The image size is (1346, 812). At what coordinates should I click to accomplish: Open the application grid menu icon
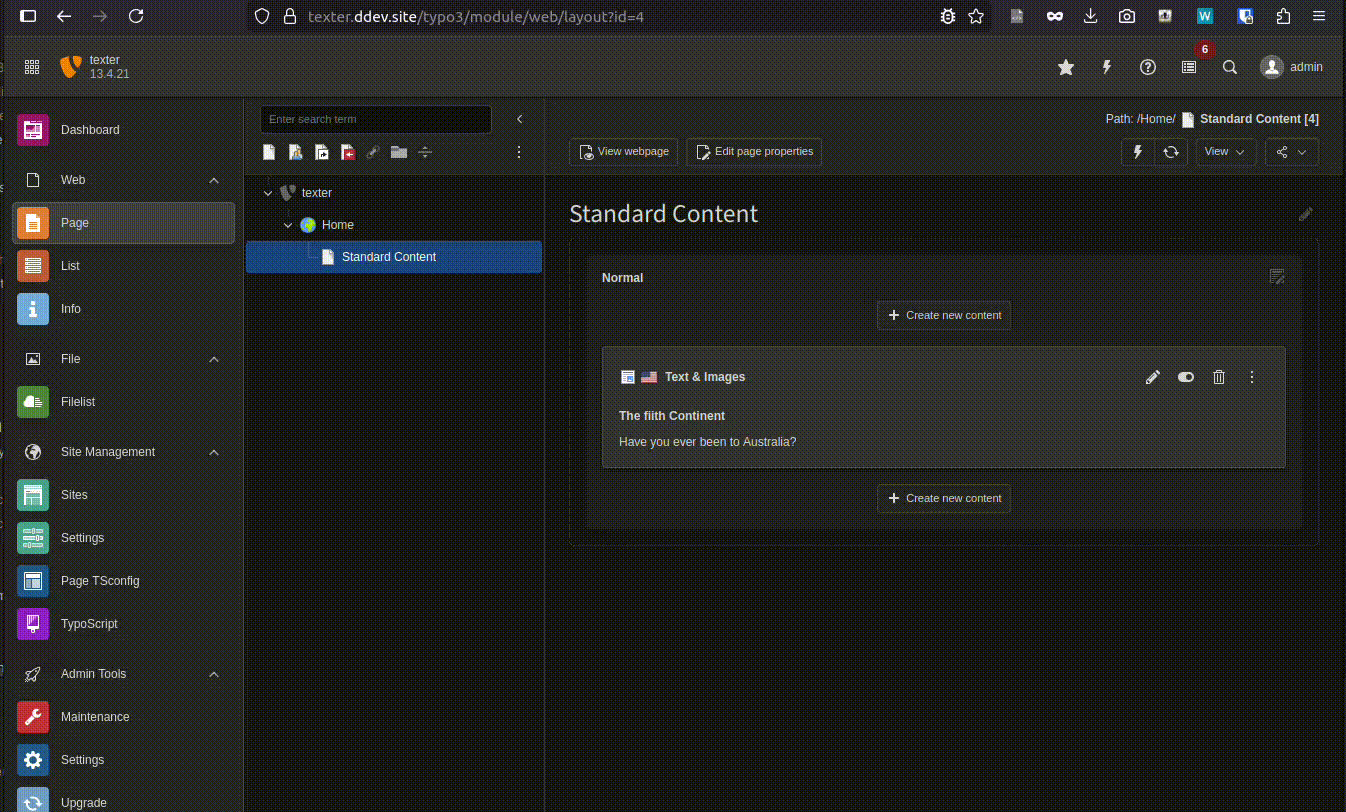[x=32, y=67]
